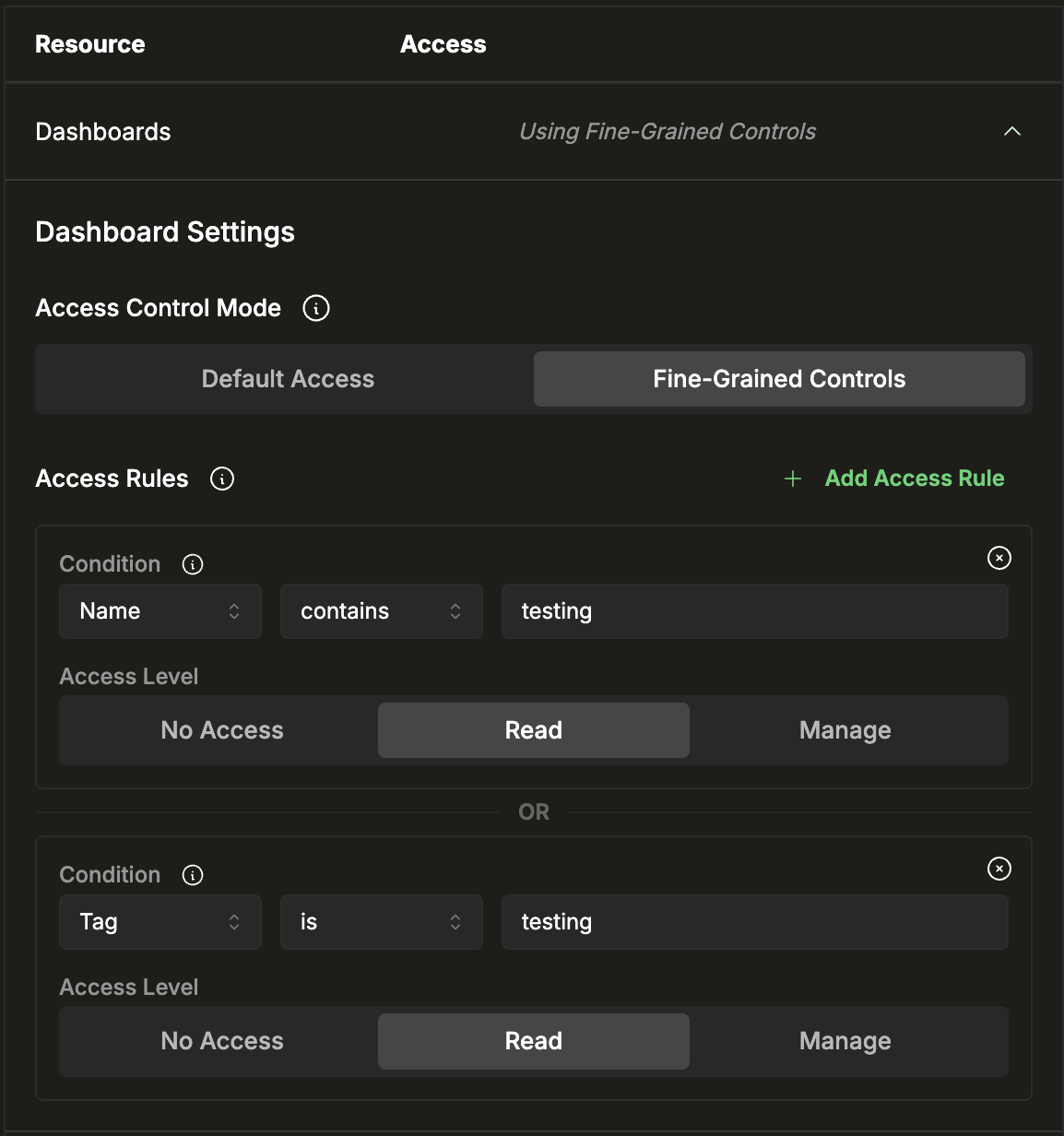Open the Tag condition field dropdown
Screen dimensions: 1064x1136
pos(160,921)
